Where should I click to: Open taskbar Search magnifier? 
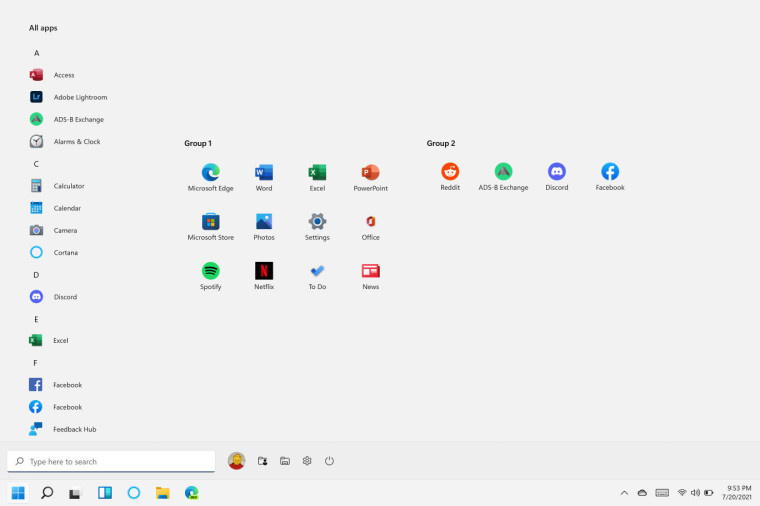(x=47, y=493)
